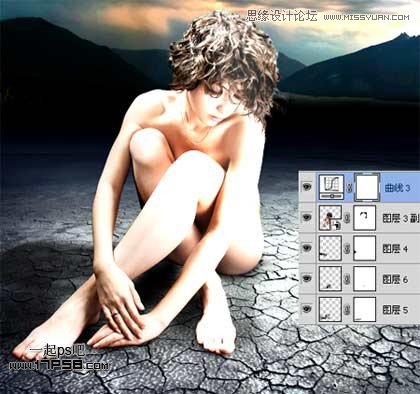Viewport: 420px width, 394px height.
Task: Select the layer mask of 图层 3 副本
Action: coord(365,218)
